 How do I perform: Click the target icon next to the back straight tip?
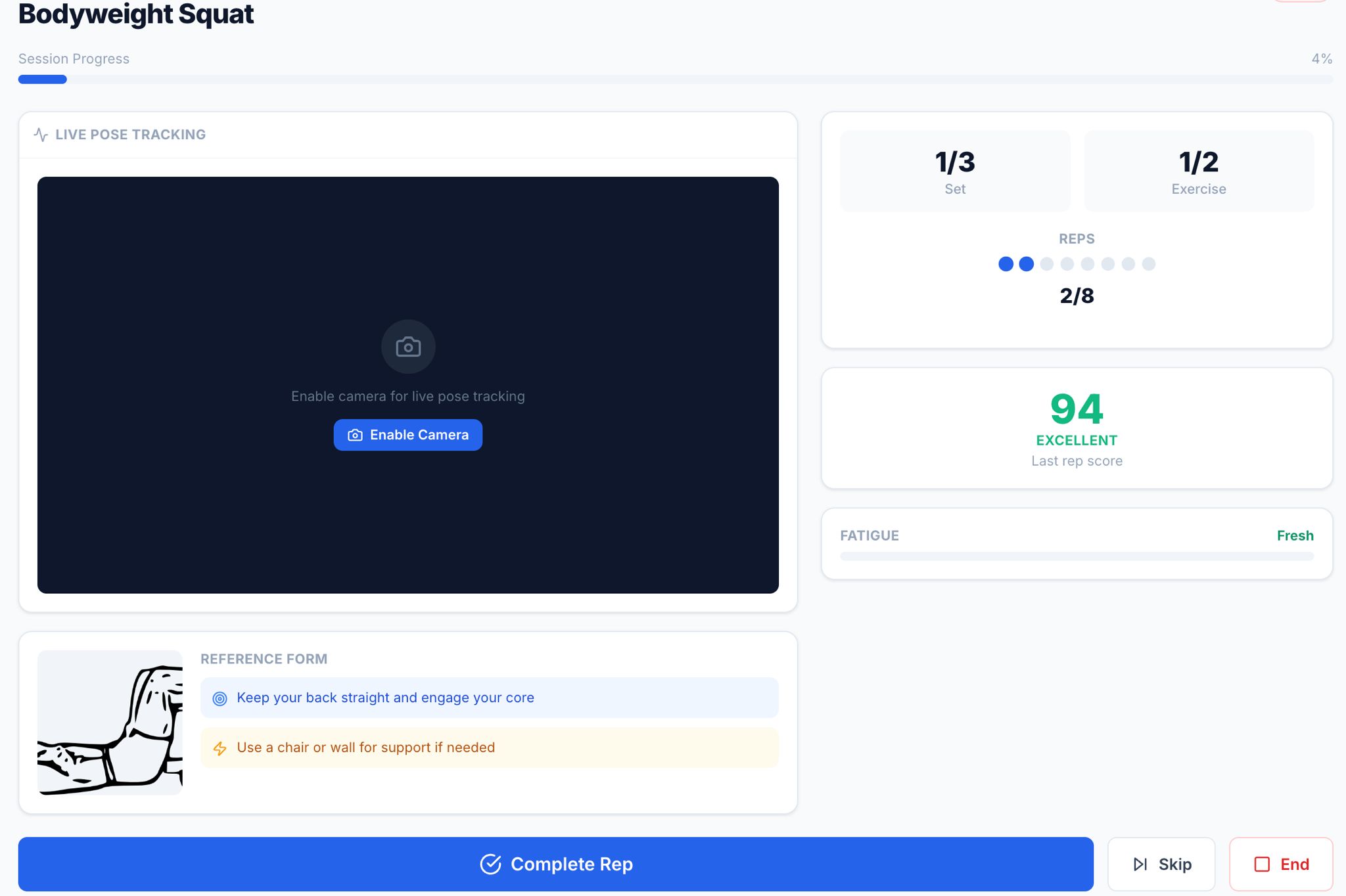pyautogui.click(x=220, y=698)
